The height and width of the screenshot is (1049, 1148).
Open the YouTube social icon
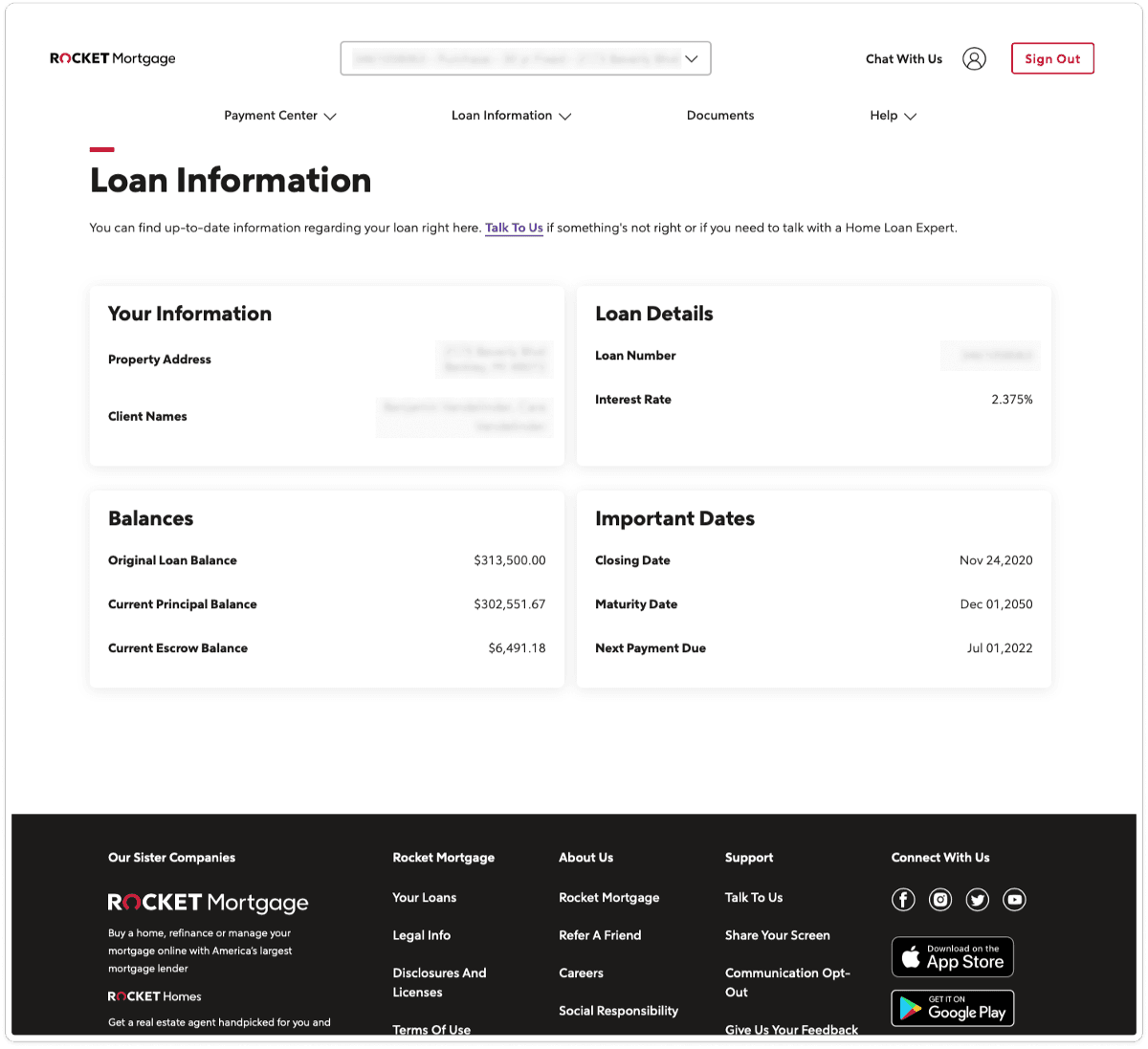tap(1014, 899)
